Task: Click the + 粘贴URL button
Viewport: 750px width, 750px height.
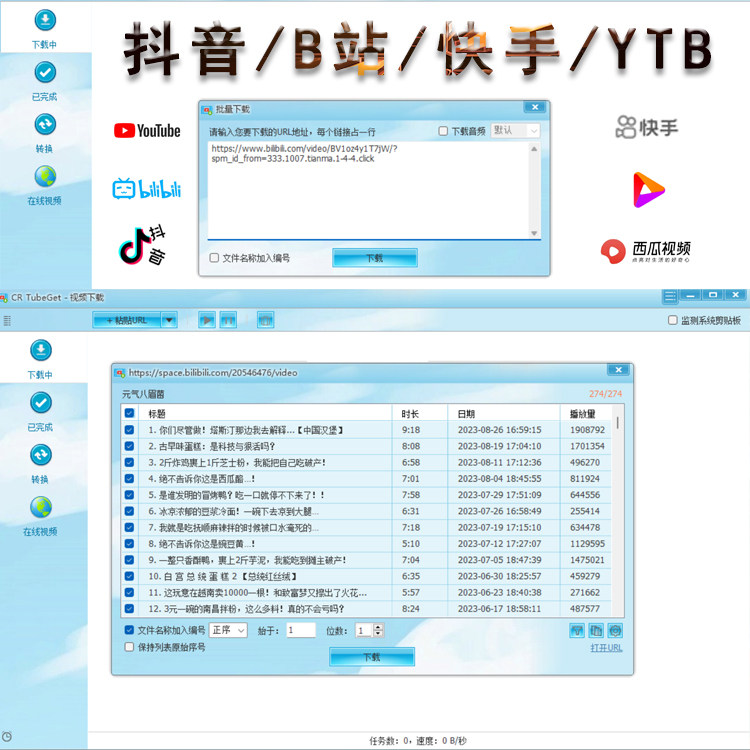Action: pos(127,320)
